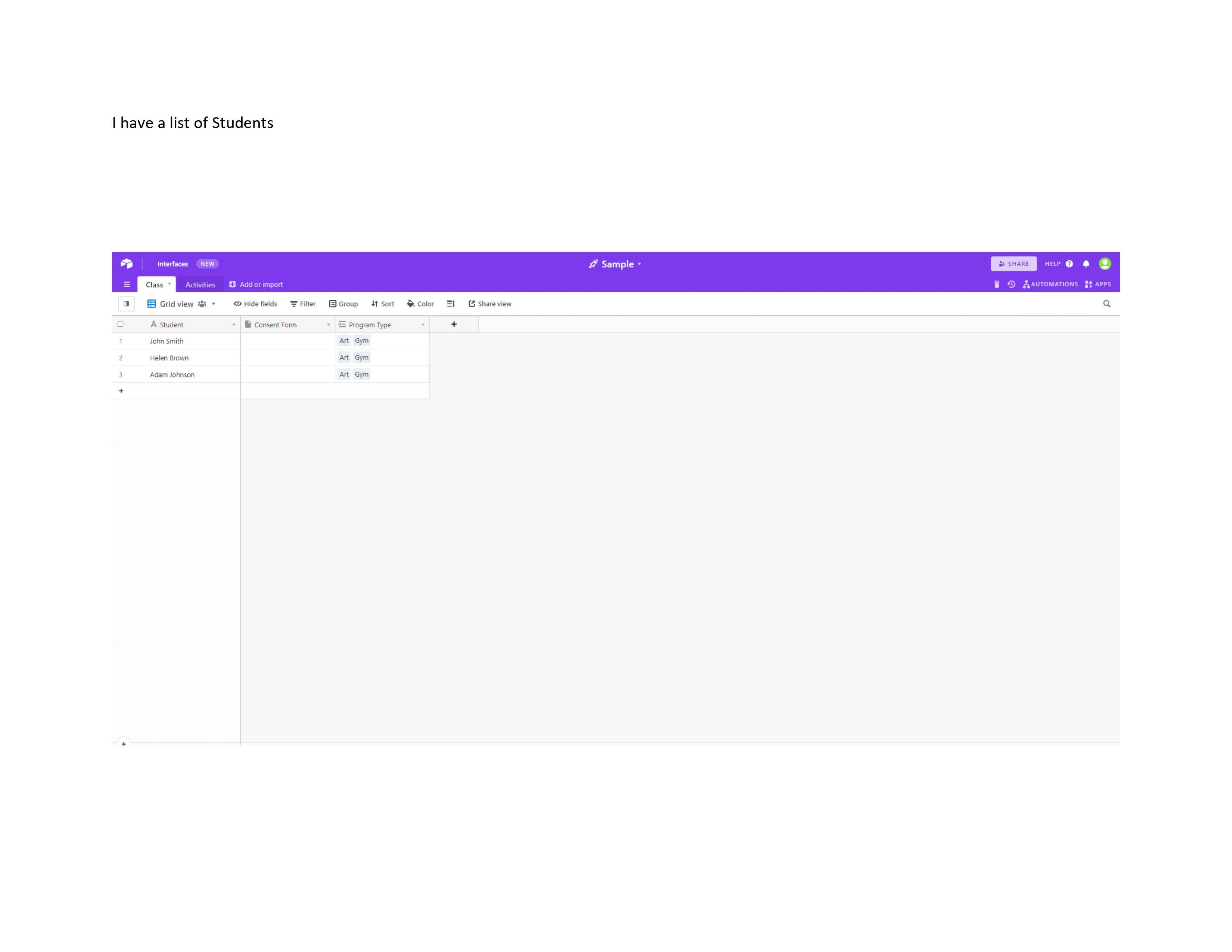Viewport: 1232px width, 952px height.
Task: Click the Art tag in Helen Brown row
Action: coord(344,358)
